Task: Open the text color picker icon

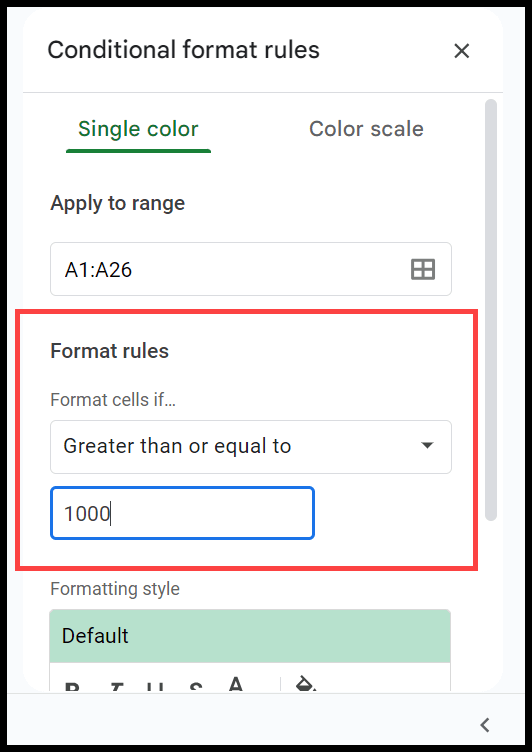Action: [235, 684]
